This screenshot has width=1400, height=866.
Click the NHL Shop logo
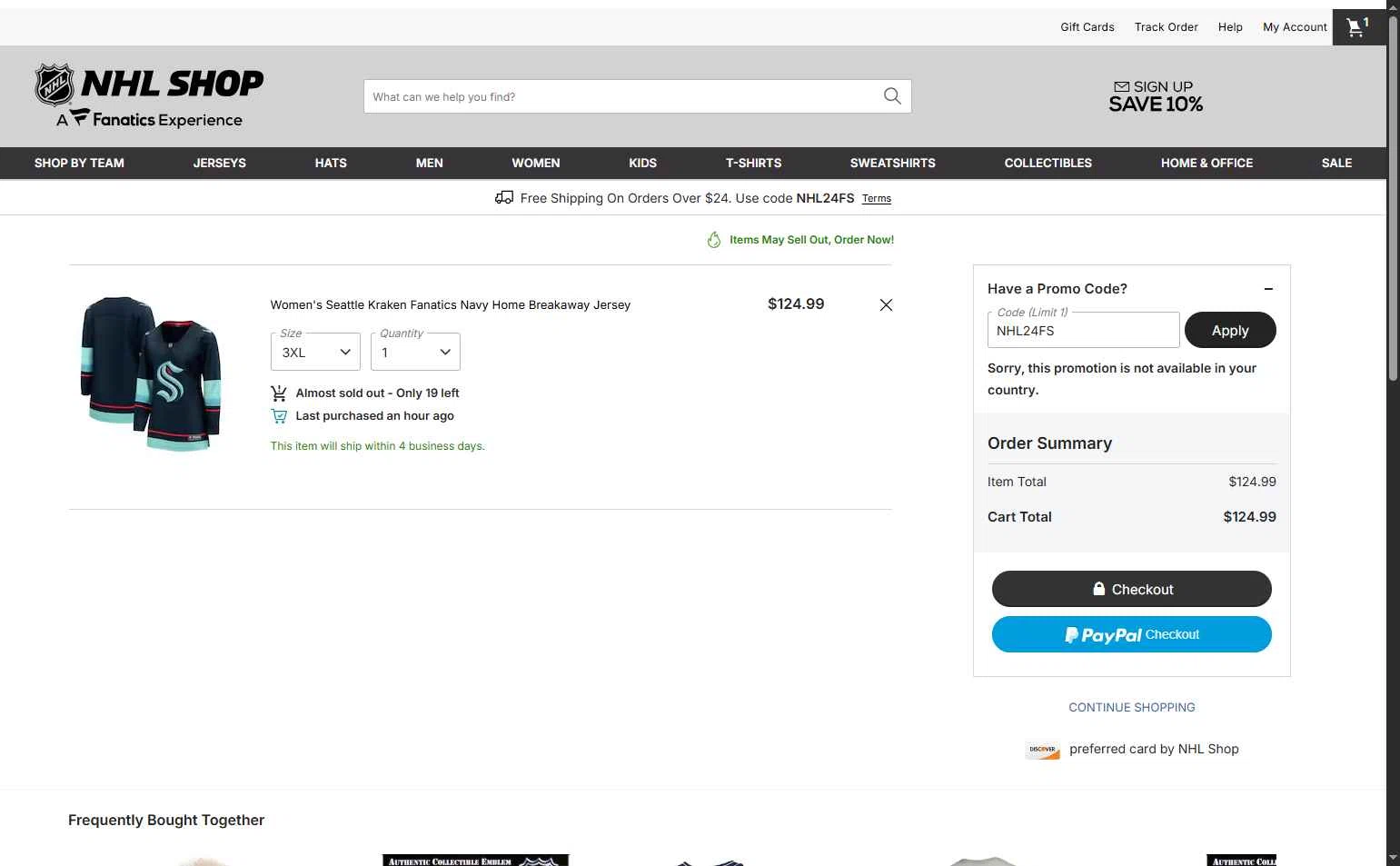[149, 95]
